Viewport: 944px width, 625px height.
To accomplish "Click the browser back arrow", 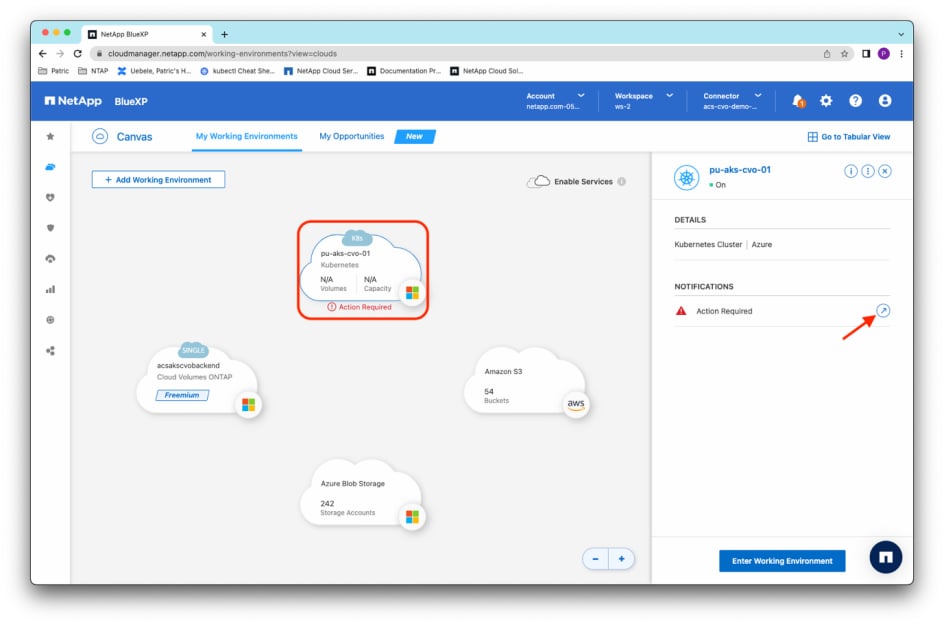I will click(x=42, y=54).
